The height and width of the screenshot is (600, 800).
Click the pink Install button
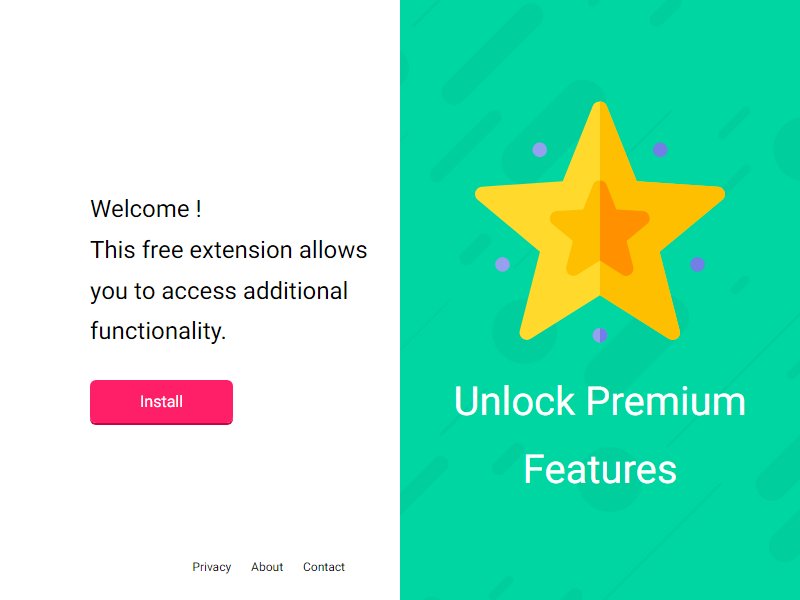[161, 402]
